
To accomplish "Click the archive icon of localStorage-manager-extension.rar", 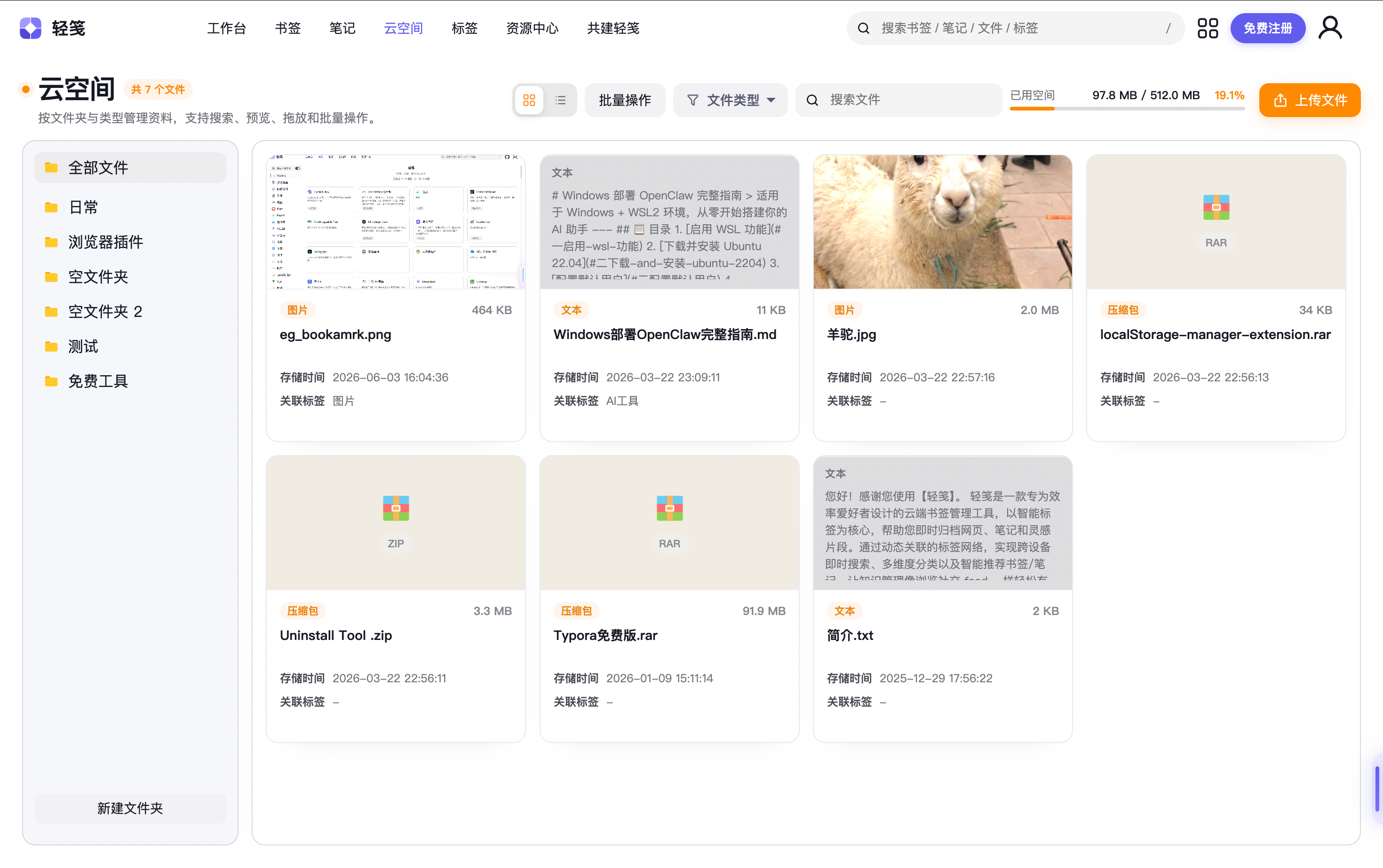I will 1216,207.
